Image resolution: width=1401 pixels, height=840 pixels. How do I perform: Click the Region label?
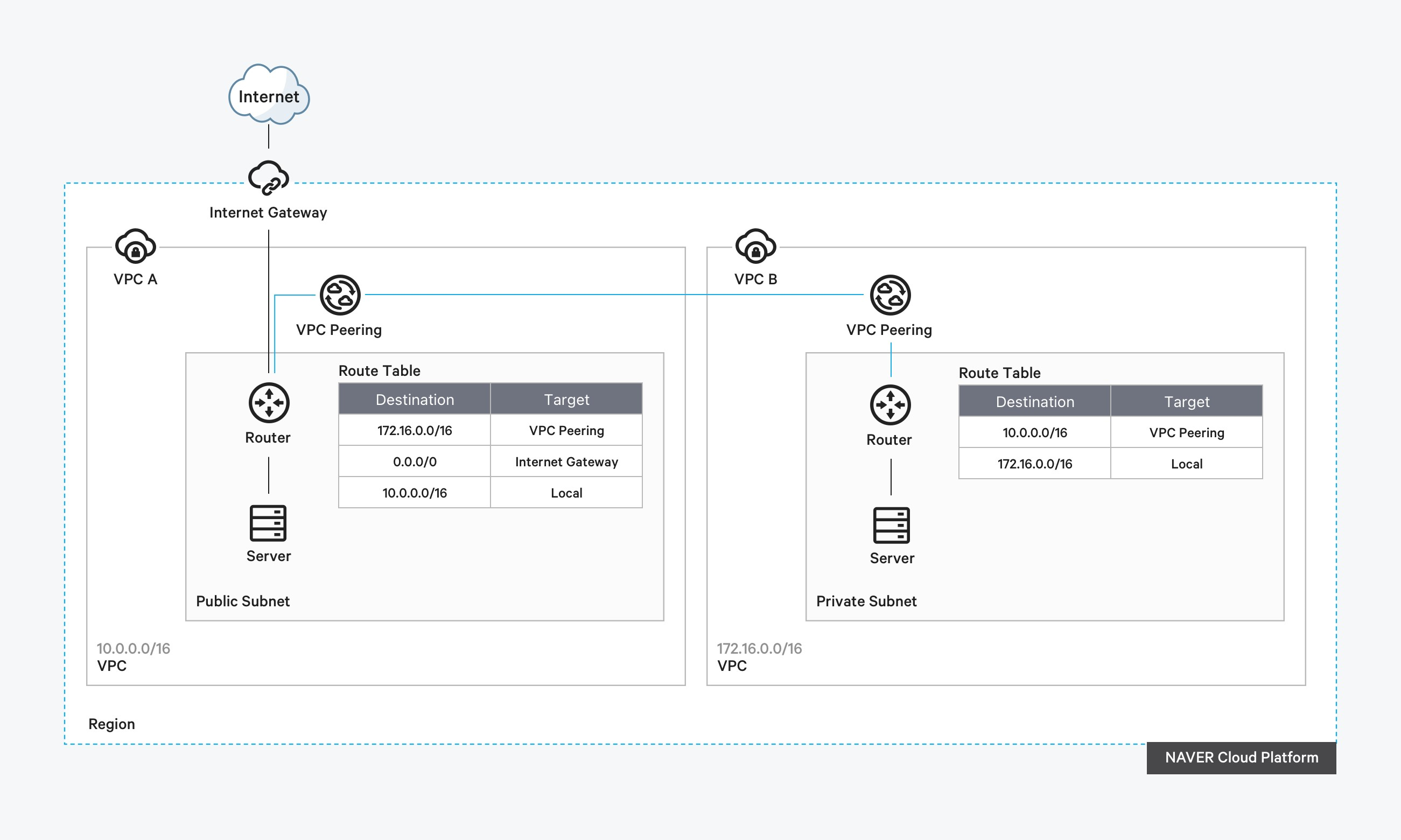[111, 724]
